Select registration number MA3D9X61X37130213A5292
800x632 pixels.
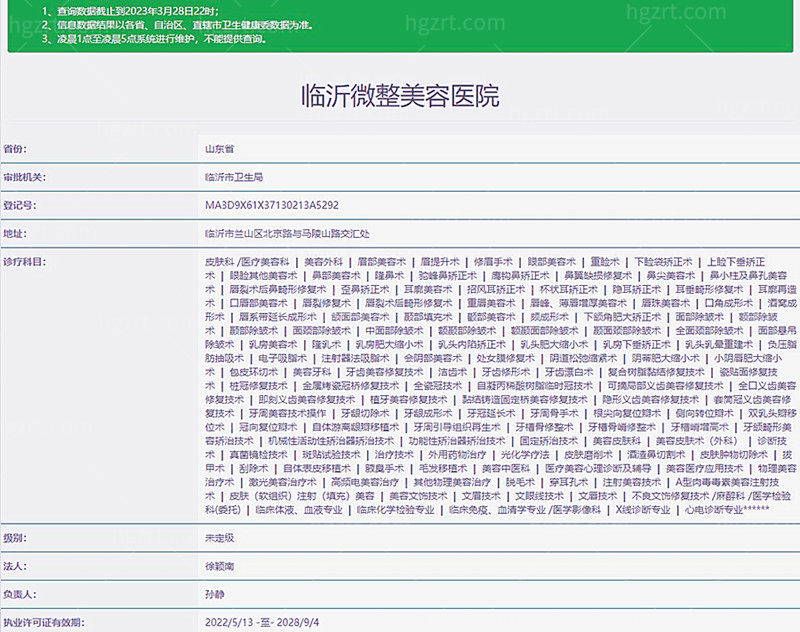click(272, 205)
